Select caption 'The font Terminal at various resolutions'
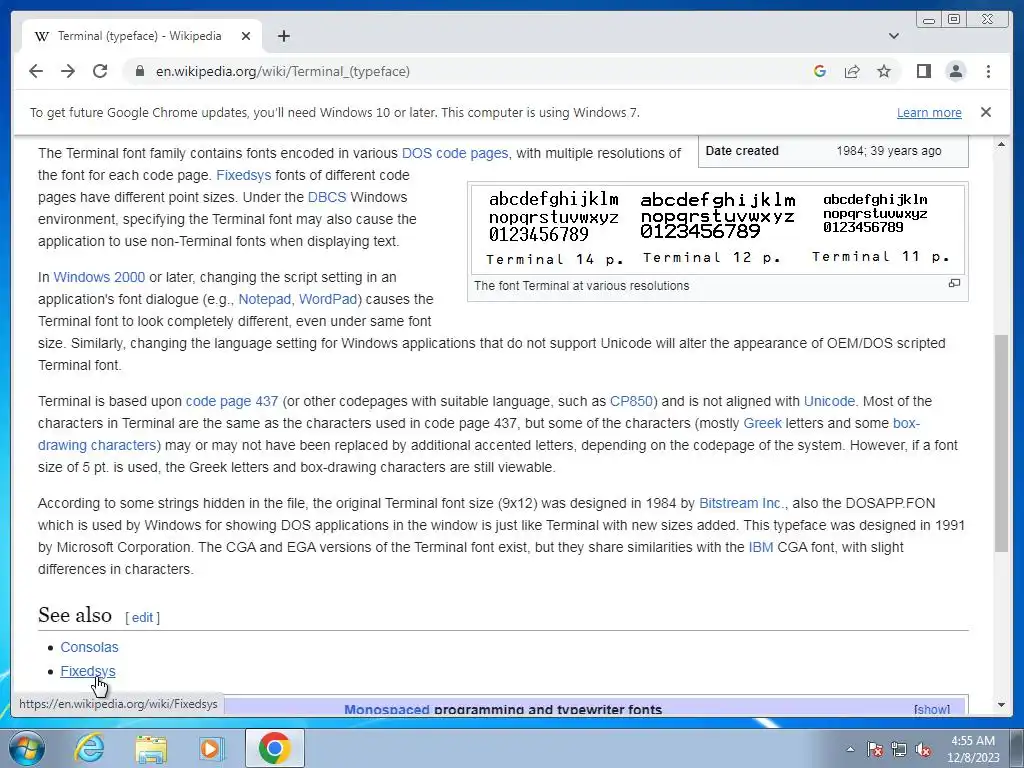This screenshot has width=1024, height=768. (x=581, y=285)
